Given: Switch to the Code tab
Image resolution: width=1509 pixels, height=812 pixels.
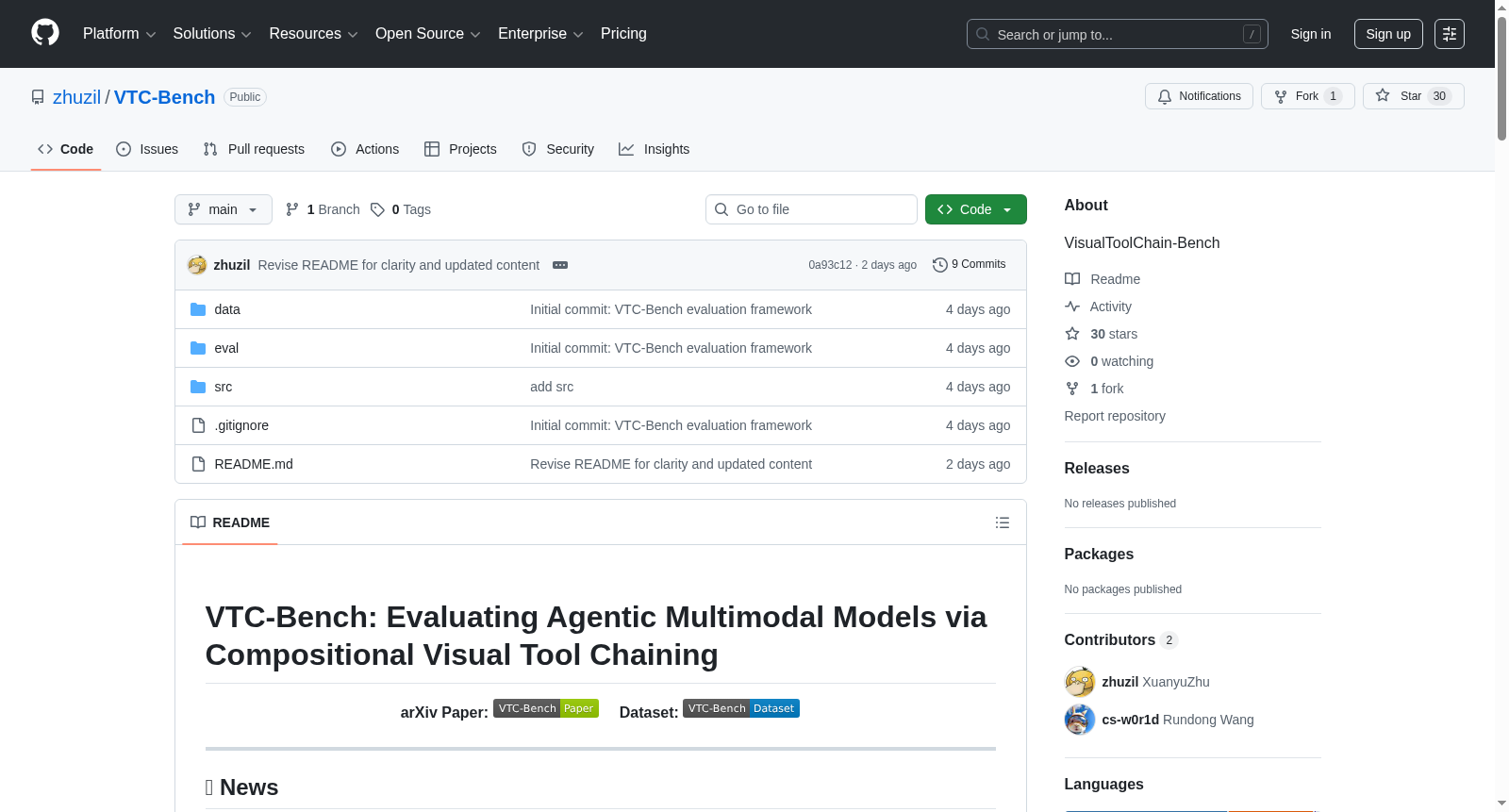Looking at the screenshot, I should (66, 149).
